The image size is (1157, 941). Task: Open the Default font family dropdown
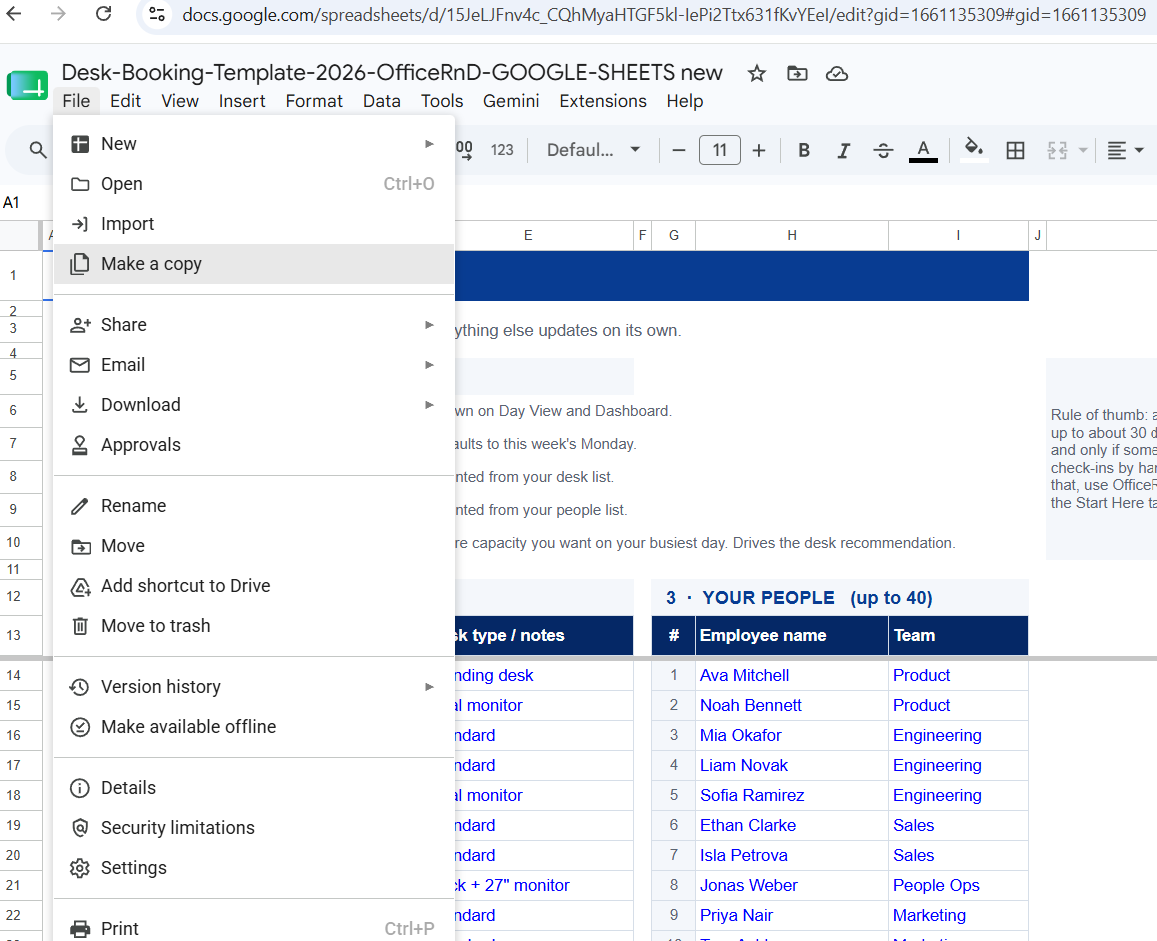tap(593, 150)
